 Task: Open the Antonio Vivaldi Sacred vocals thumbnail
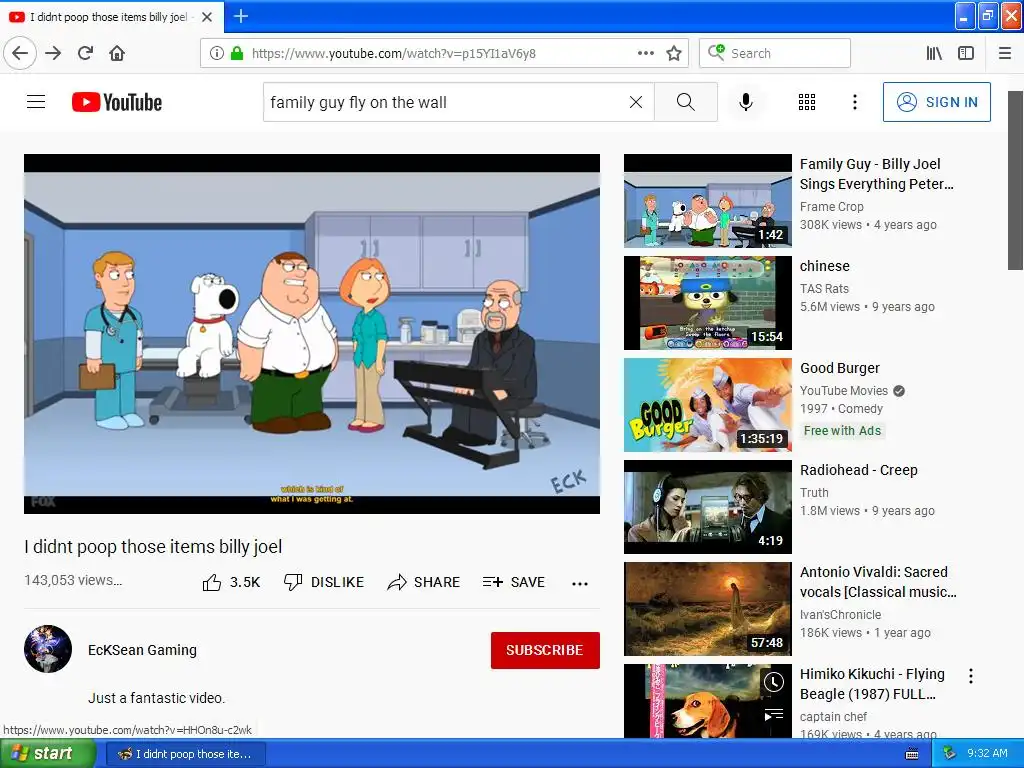(708, 609)
